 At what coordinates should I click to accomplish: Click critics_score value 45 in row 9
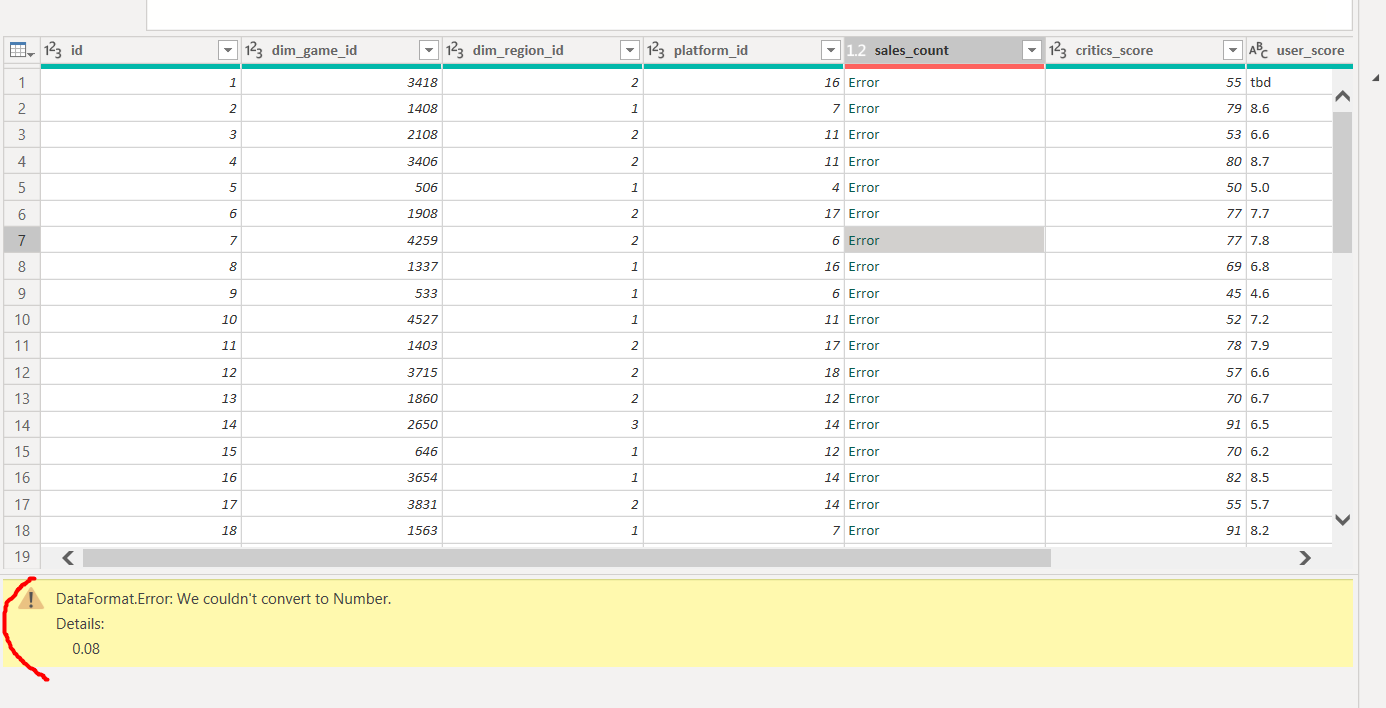coord(1145,293)
